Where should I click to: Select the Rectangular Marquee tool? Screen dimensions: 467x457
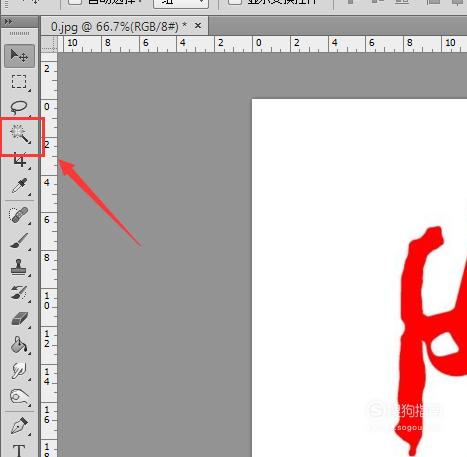coord(19,82)
